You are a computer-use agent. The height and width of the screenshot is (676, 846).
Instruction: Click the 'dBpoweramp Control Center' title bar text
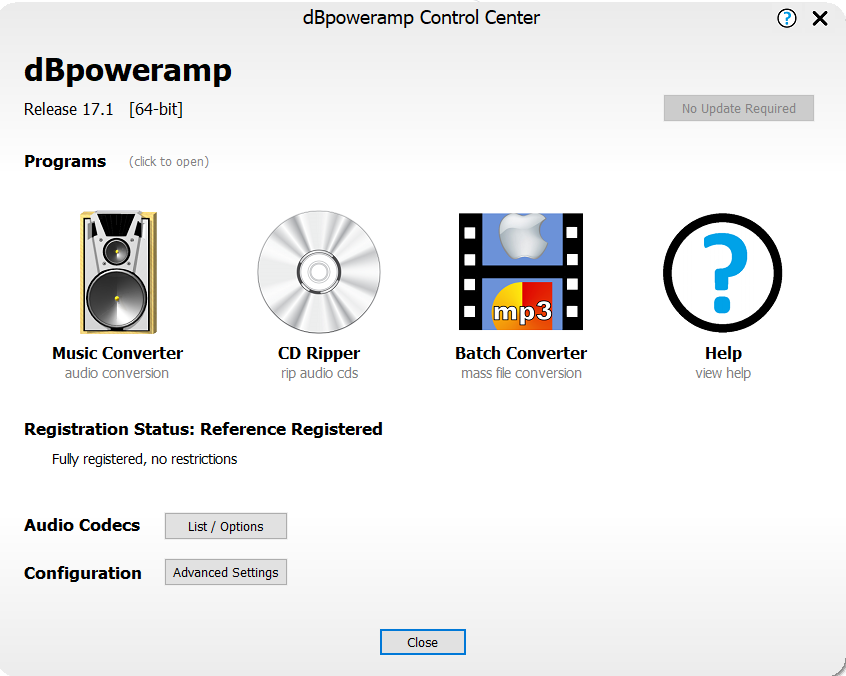(421, 18)
